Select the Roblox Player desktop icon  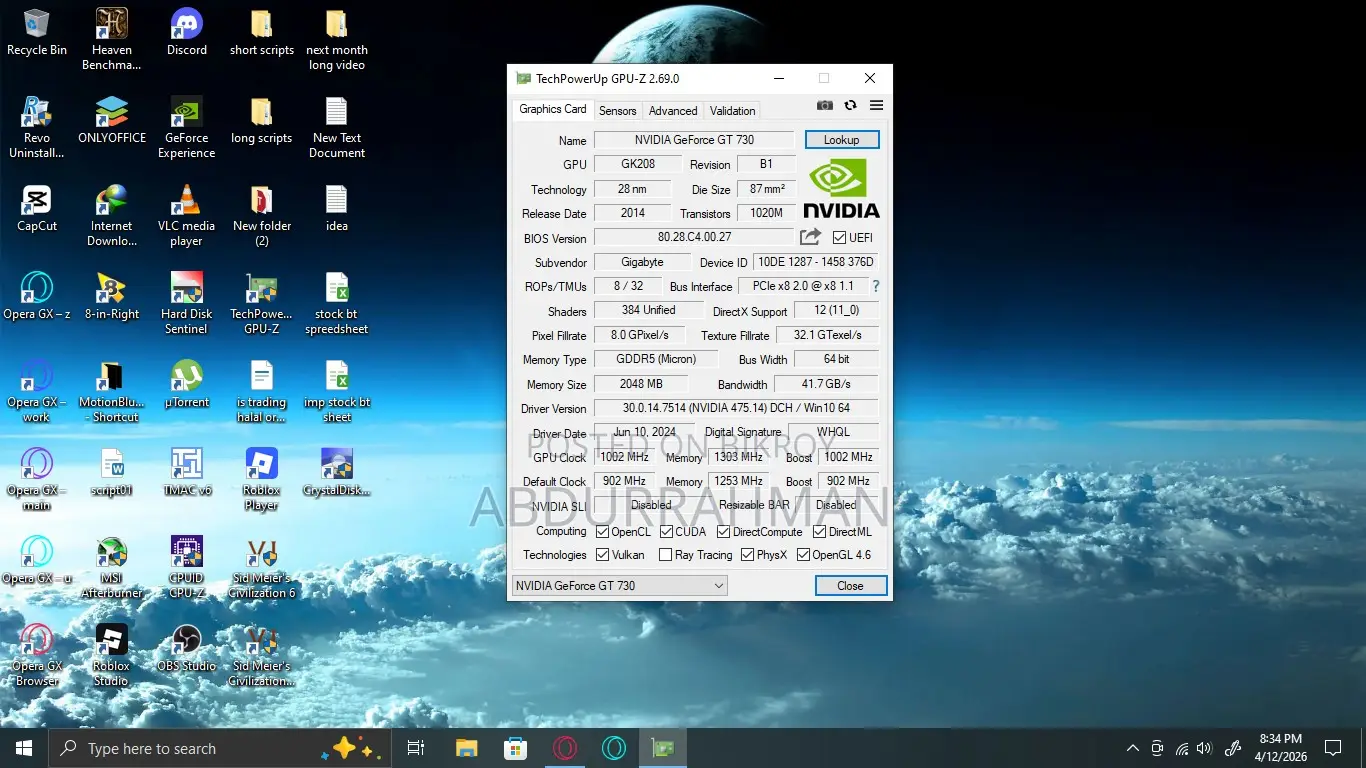[x=261, y=479]
